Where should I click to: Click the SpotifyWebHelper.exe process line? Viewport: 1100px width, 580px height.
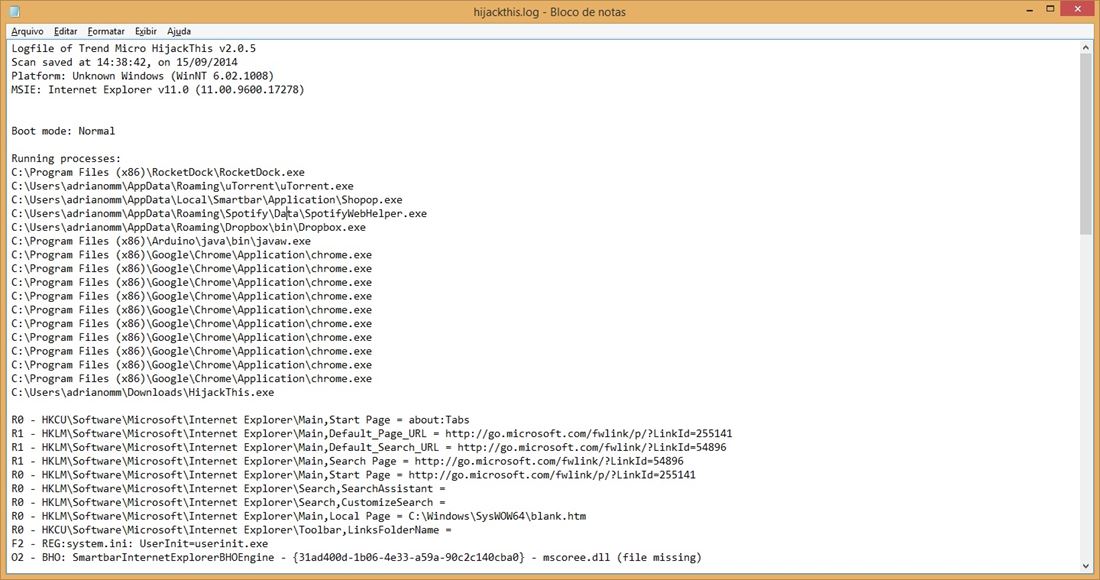(x=219, y=213)
